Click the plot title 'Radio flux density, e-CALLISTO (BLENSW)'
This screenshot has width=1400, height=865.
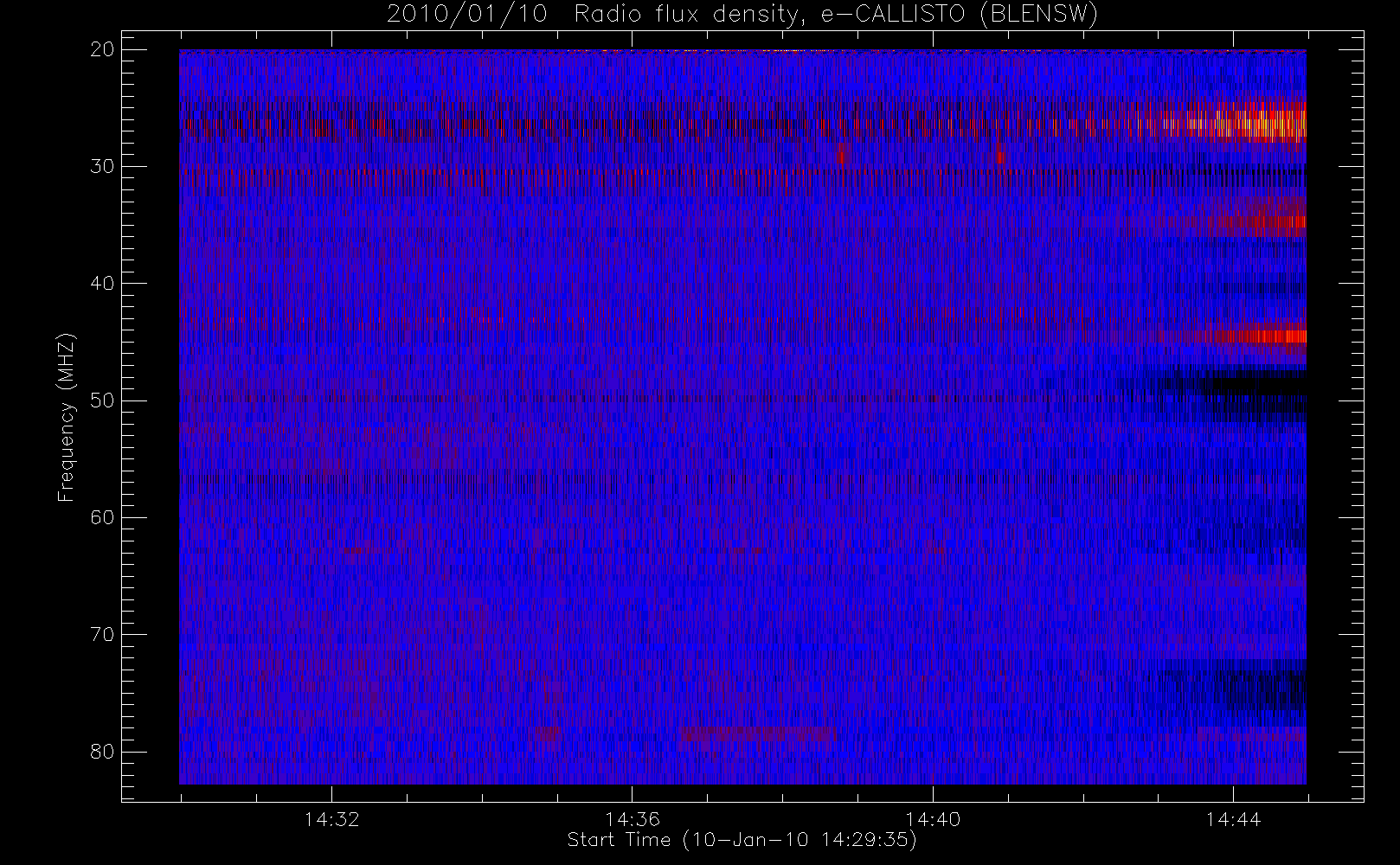click(x=742, y=14)
